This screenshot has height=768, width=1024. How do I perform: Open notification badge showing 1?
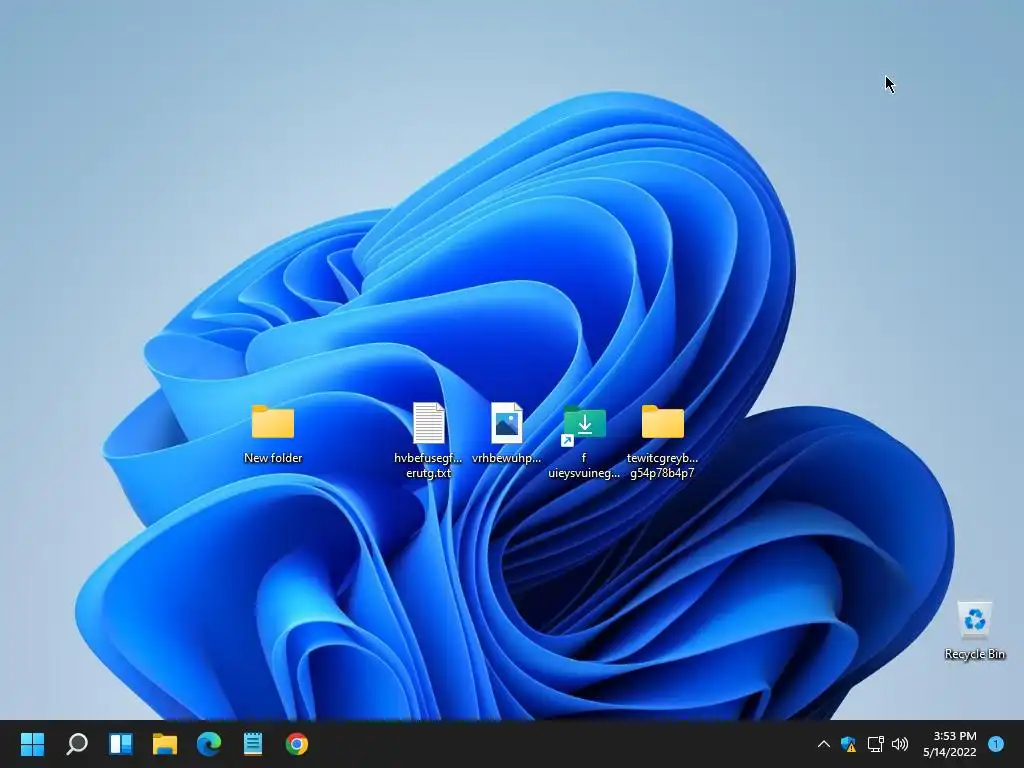coord(996,744)
